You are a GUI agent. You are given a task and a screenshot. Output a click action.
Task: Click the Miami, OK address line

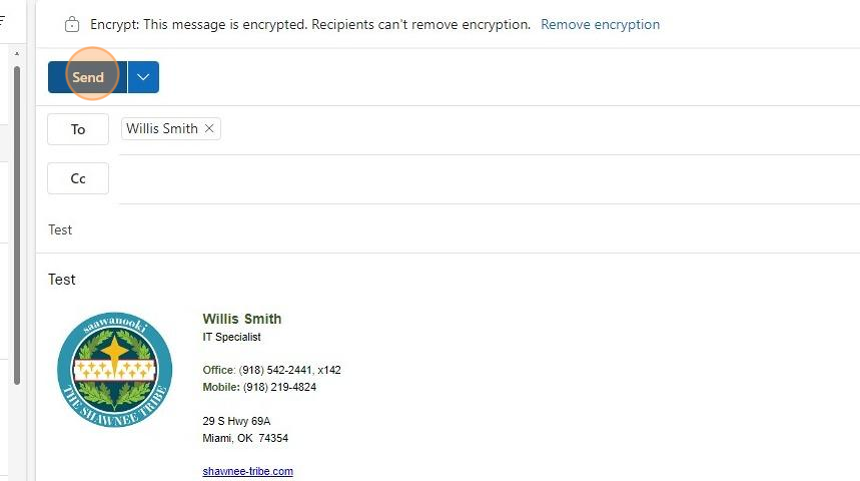point(245,438)
